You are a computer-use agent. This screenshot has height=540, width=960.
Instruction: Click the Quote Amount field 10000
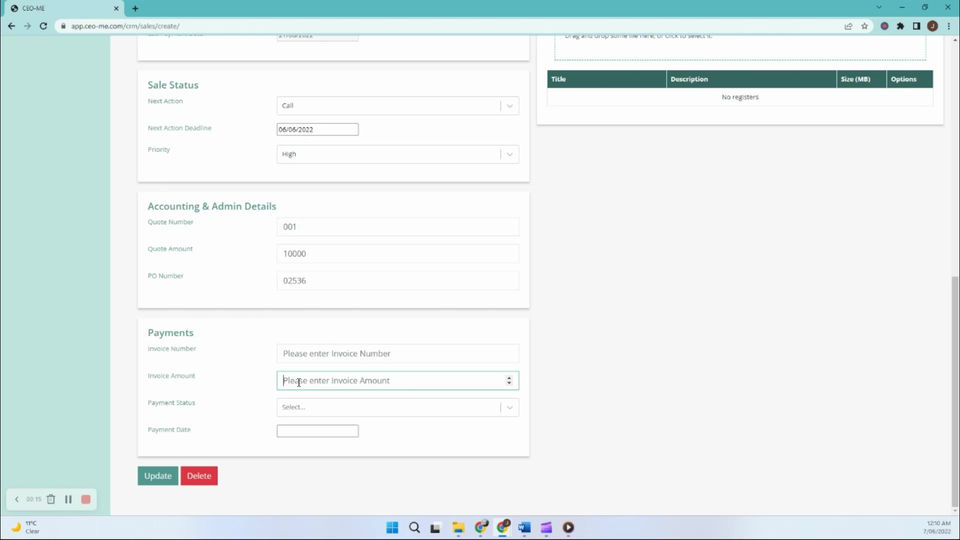coord(397,253)
